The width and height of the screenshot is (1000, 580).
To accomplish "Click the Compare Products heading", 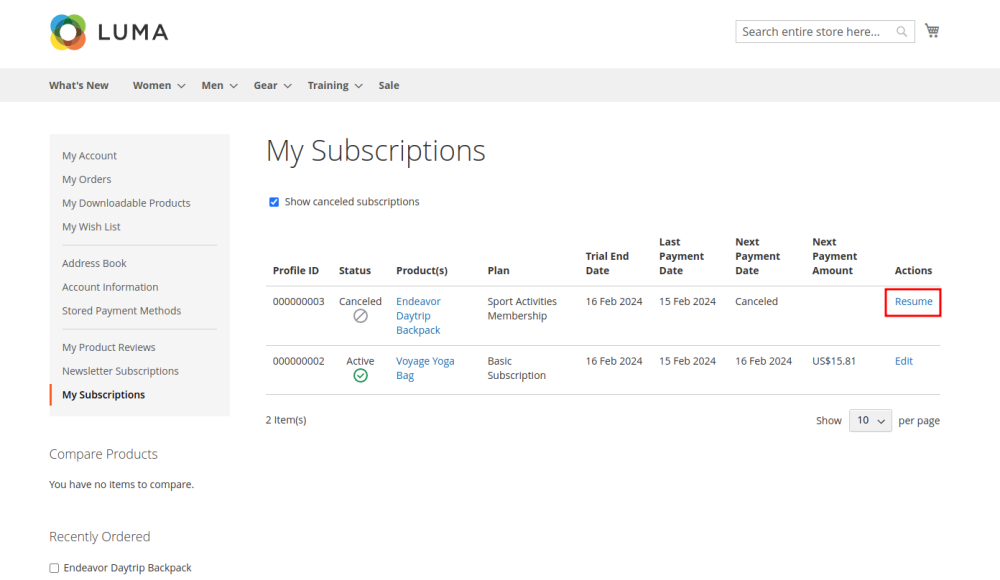I will [103, 454].
